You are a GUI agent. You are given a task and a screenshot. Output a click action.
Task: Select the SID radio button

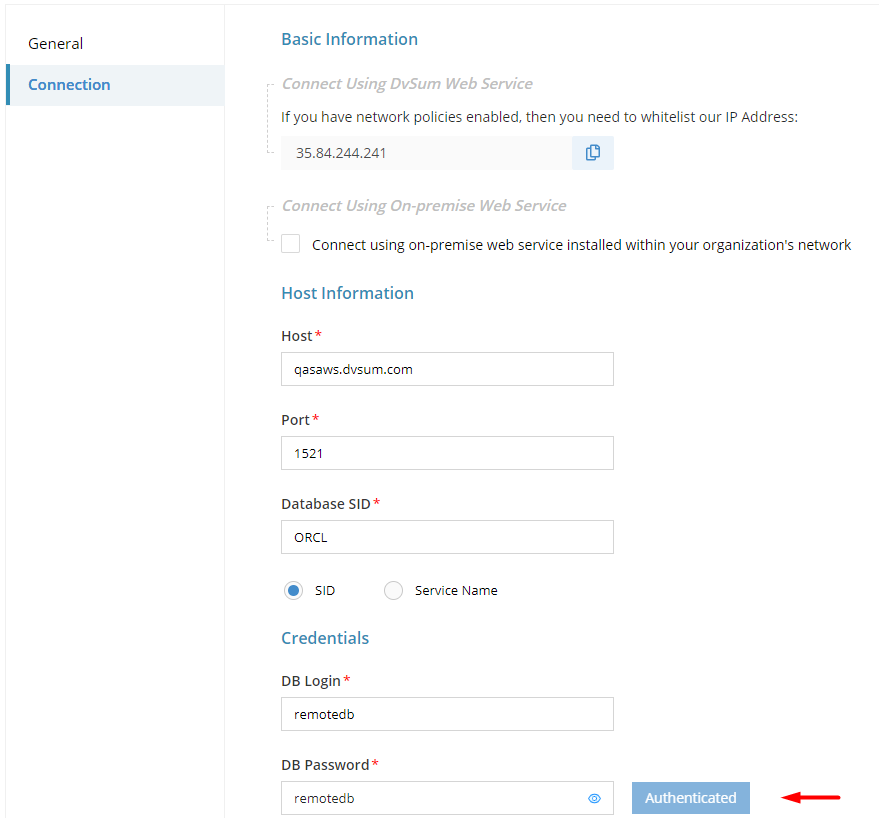(x=293, y=590)
